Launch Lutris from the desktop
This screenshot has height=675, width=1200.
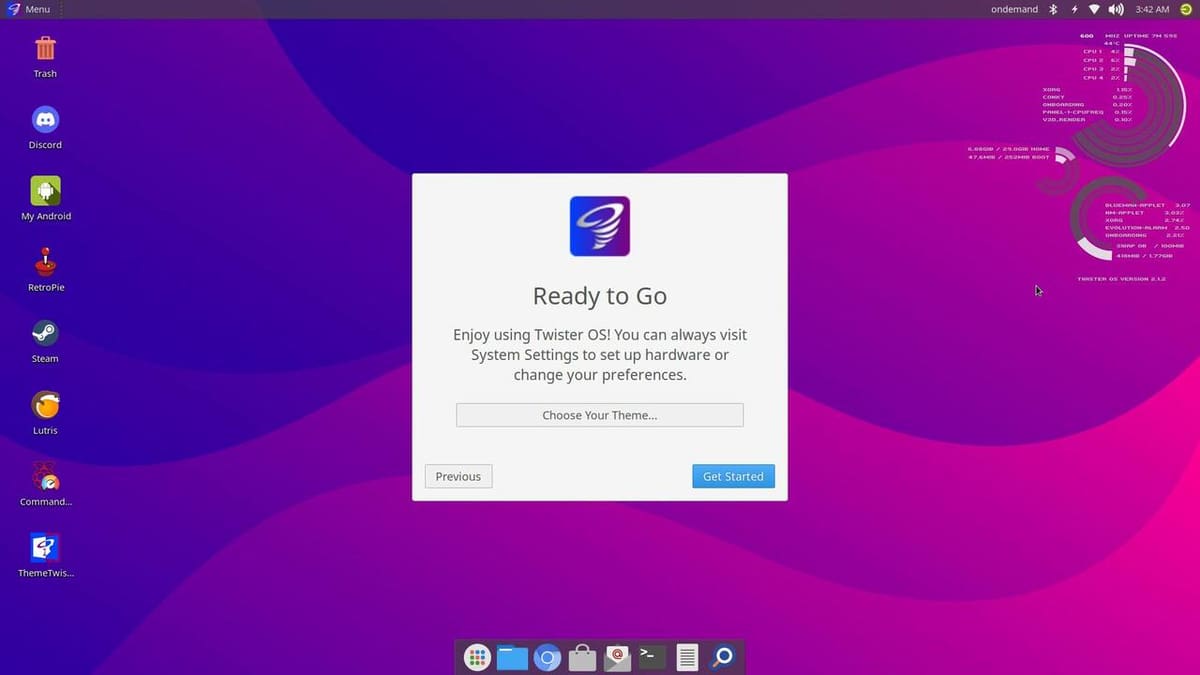coord(45,405)
